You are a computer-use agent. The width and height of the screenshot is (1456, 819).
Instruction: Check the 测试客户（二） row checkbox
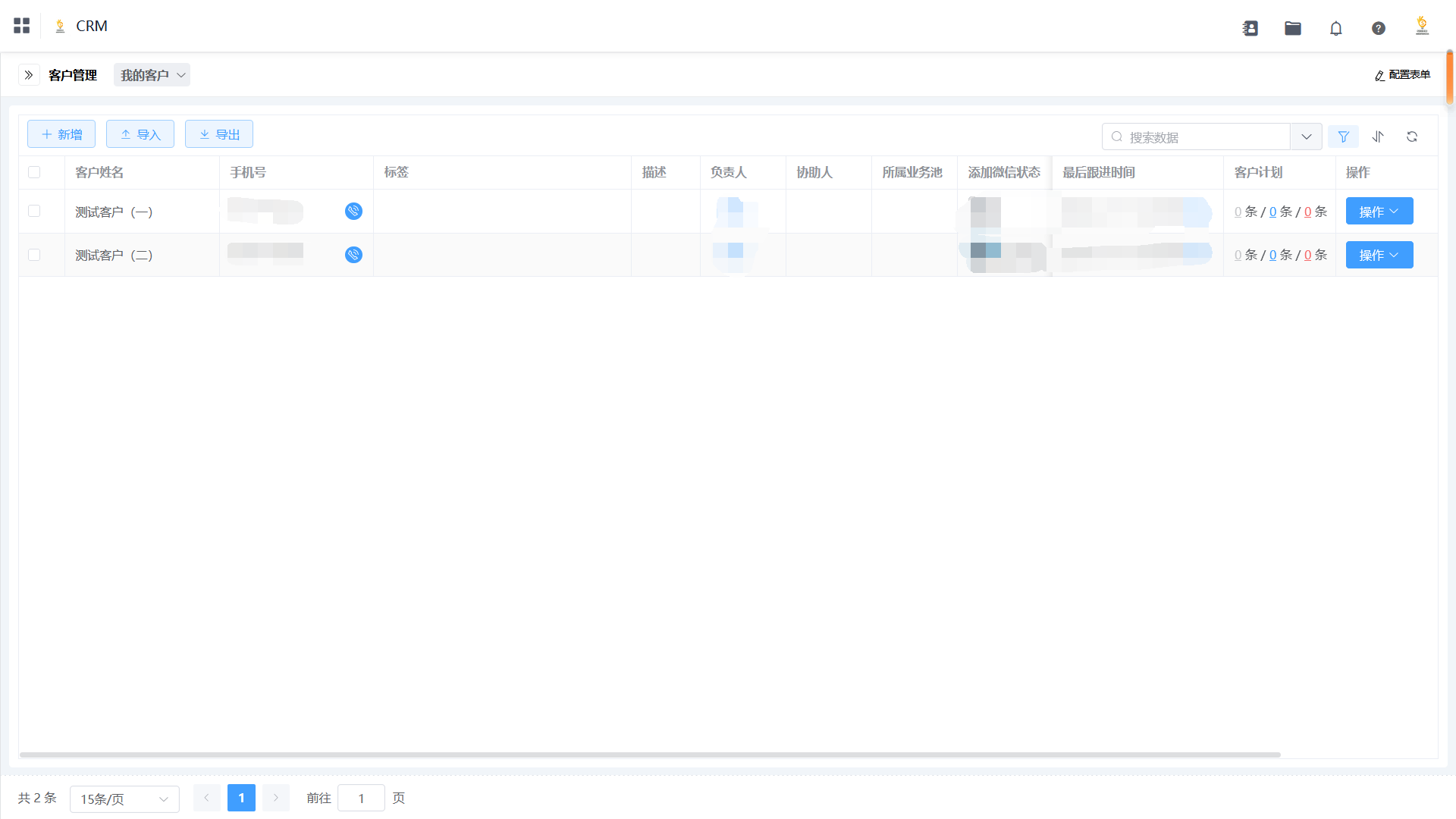point(34,255)
